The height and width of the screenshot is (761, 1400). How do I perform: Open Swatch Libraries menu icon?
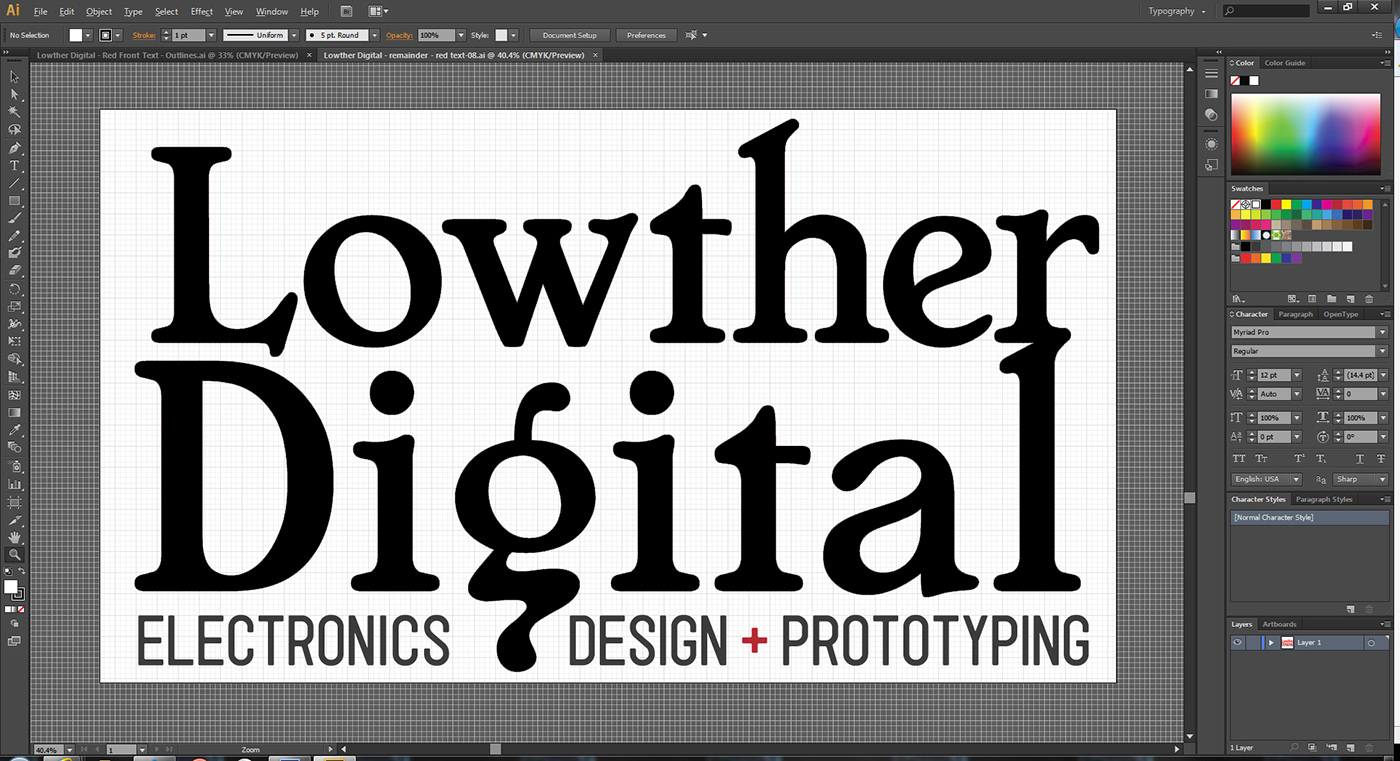pyautogui.click(x=1238, y=298)
